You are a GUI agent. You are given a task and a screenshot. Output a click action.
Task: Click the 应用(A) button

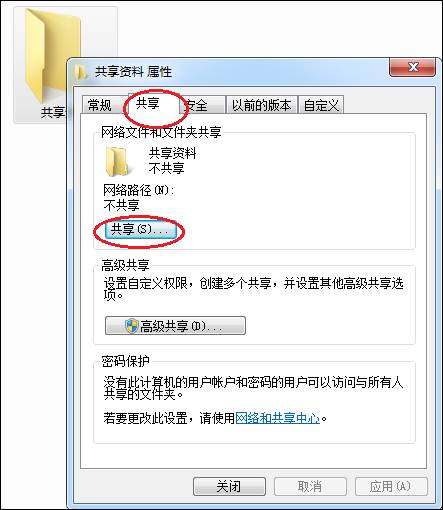click(x=391, y=486)
